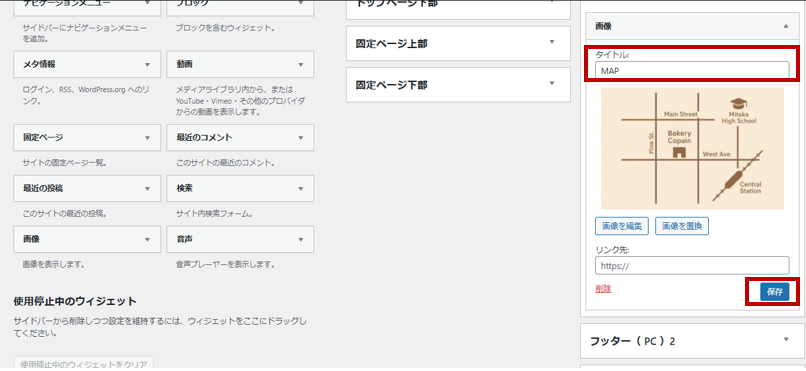Click the サイトの固定ページ一覧。 description
The height and width of the screenshot is (371, 806).
pyautogui.click(x=65, y=163)
